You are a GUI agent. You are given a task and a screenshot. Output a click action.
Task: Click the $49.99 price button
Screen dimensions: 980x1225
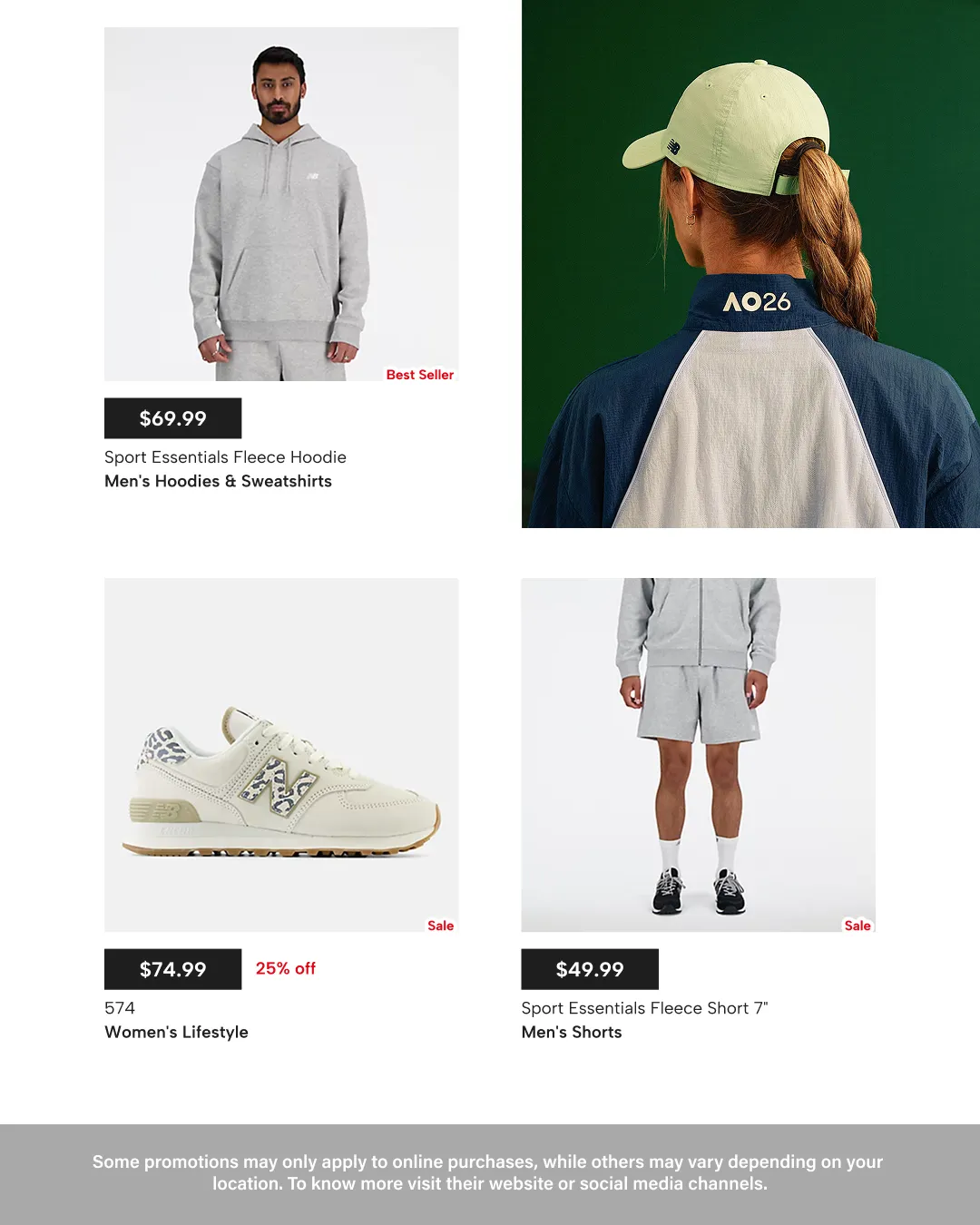coord(590,969)
